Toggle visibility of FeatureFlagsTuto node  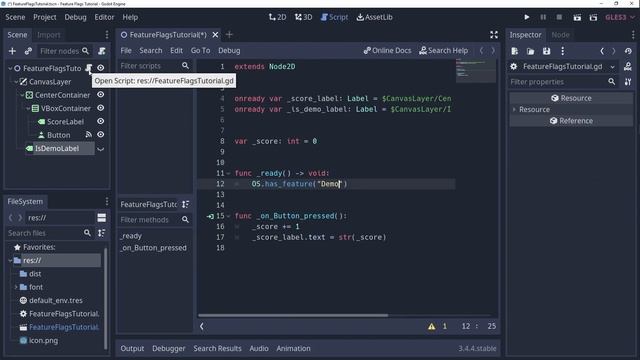coord(100,68)
